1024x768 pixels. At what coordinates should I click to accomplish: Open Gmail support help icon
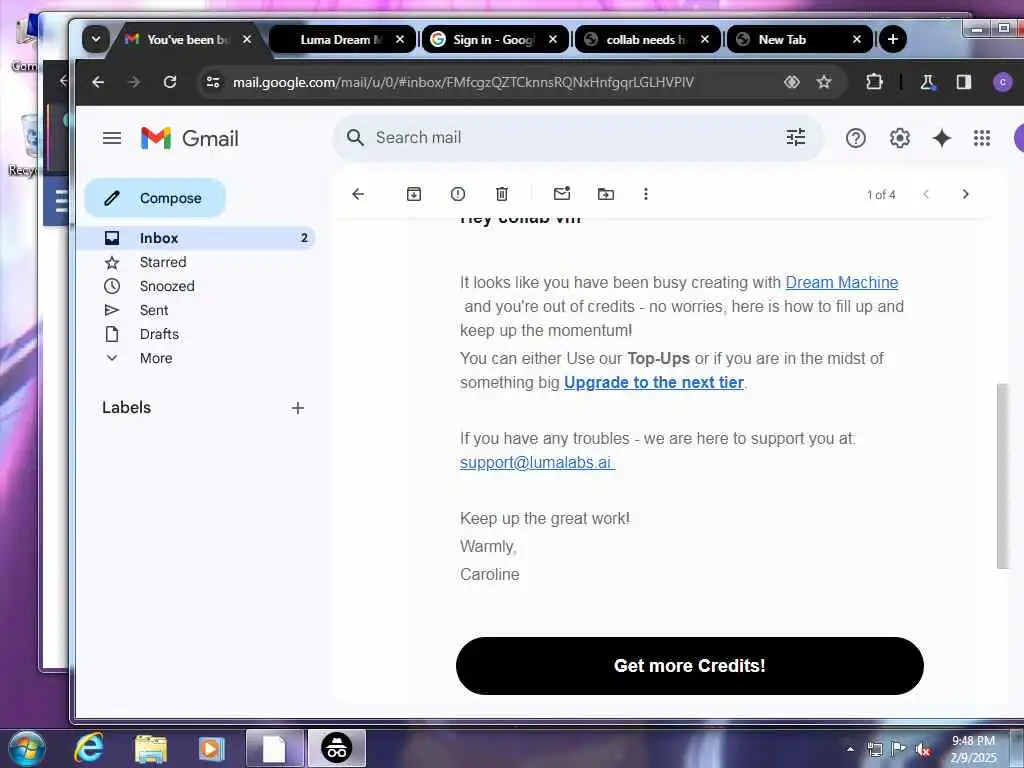856,138
